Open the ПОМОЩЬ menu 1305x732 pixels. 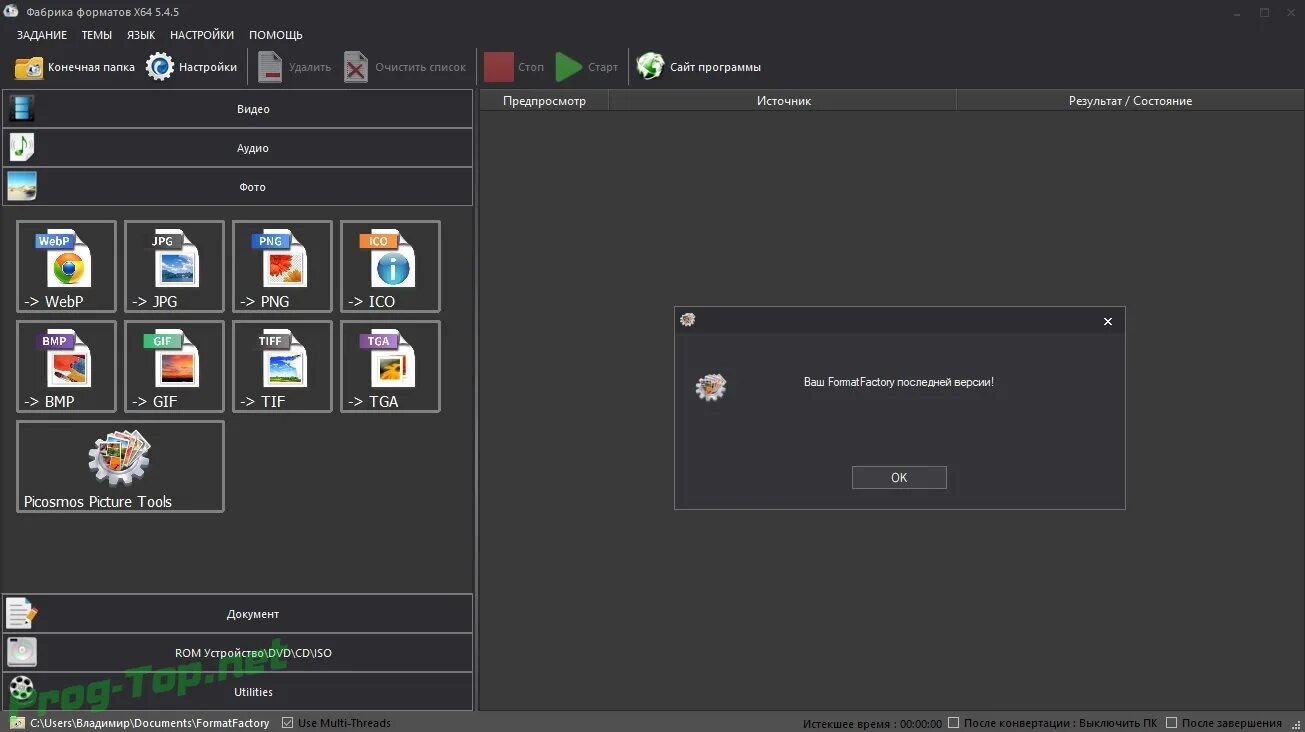(x=276, y=35)
